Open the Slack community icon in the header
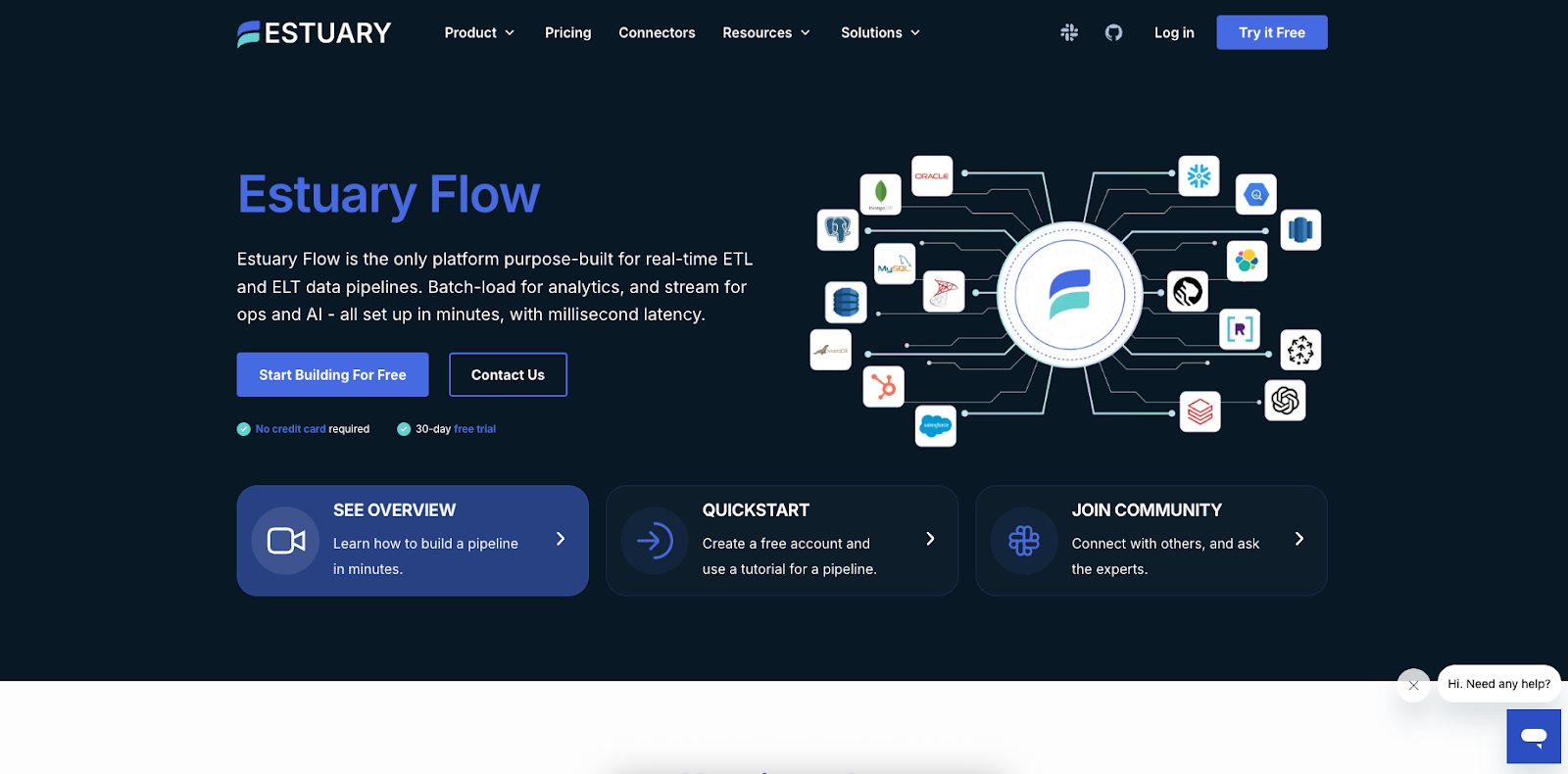 click(1069, 32)
